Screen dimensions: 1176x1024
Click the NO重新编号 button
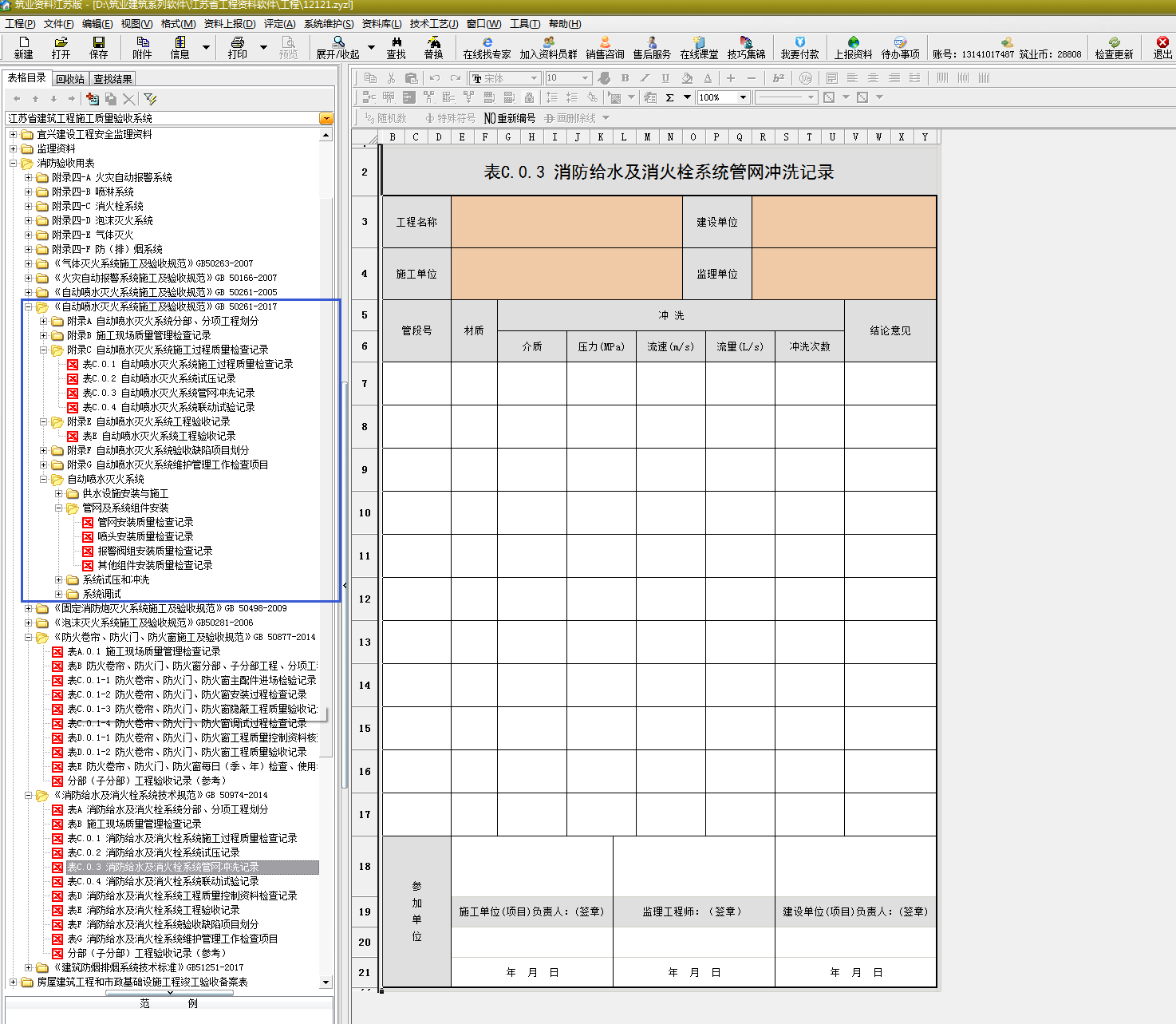tap(510, 118)
